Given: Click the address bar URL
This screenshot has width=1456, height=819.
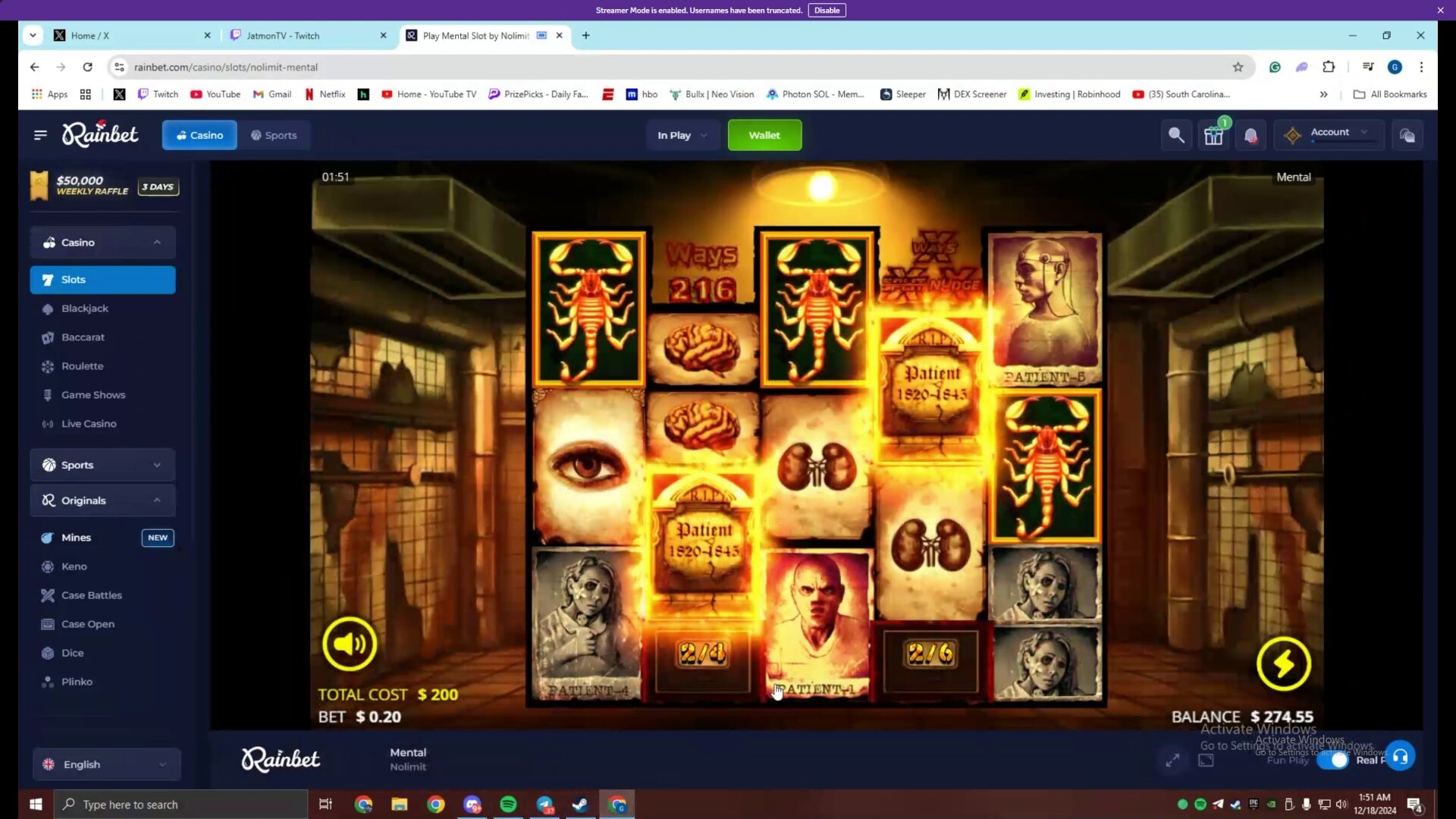Looking at the screenshot, I should tap(226, 67).
